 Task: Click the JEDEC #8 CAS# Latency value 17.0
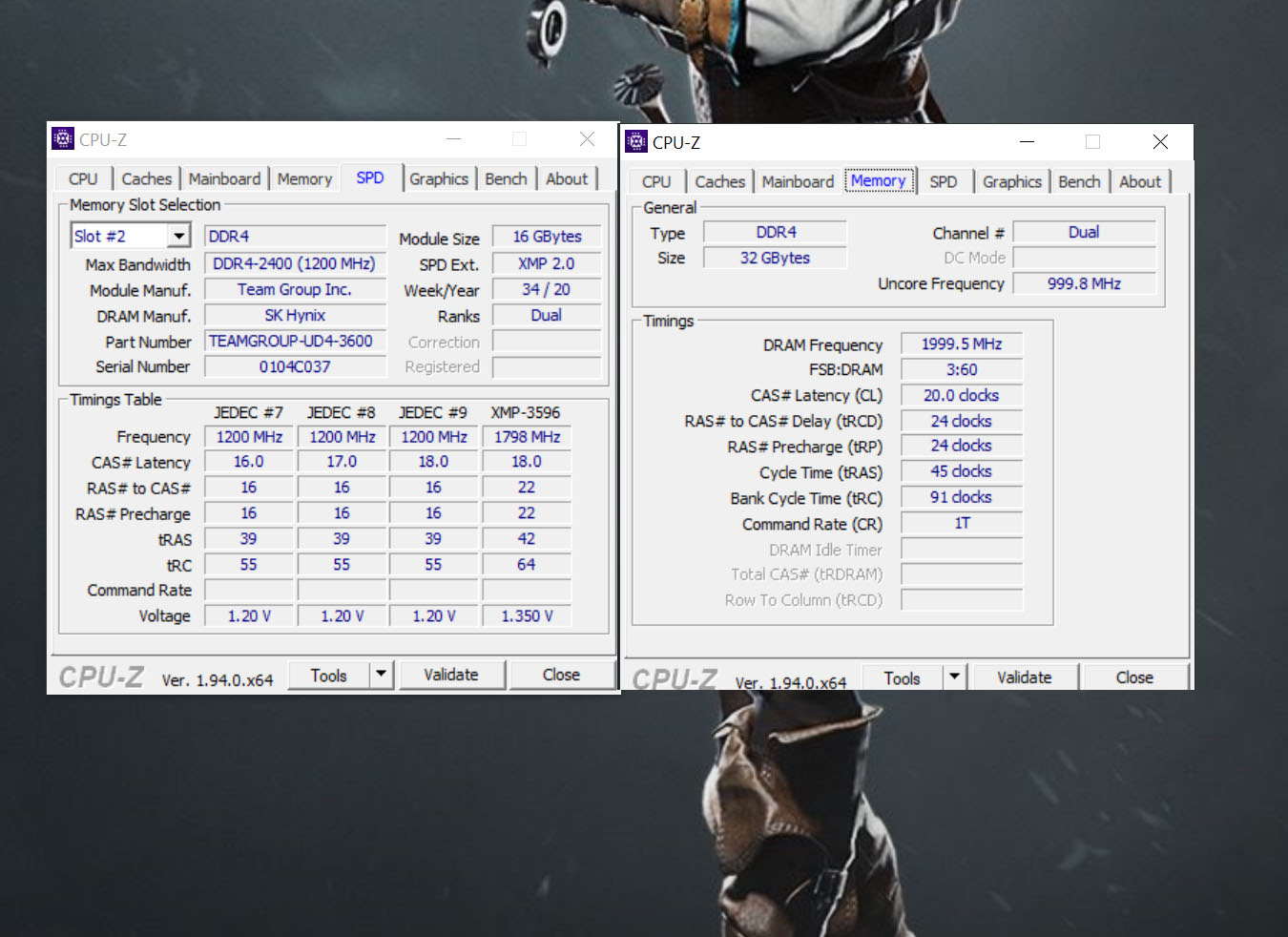tap(342, 461)
